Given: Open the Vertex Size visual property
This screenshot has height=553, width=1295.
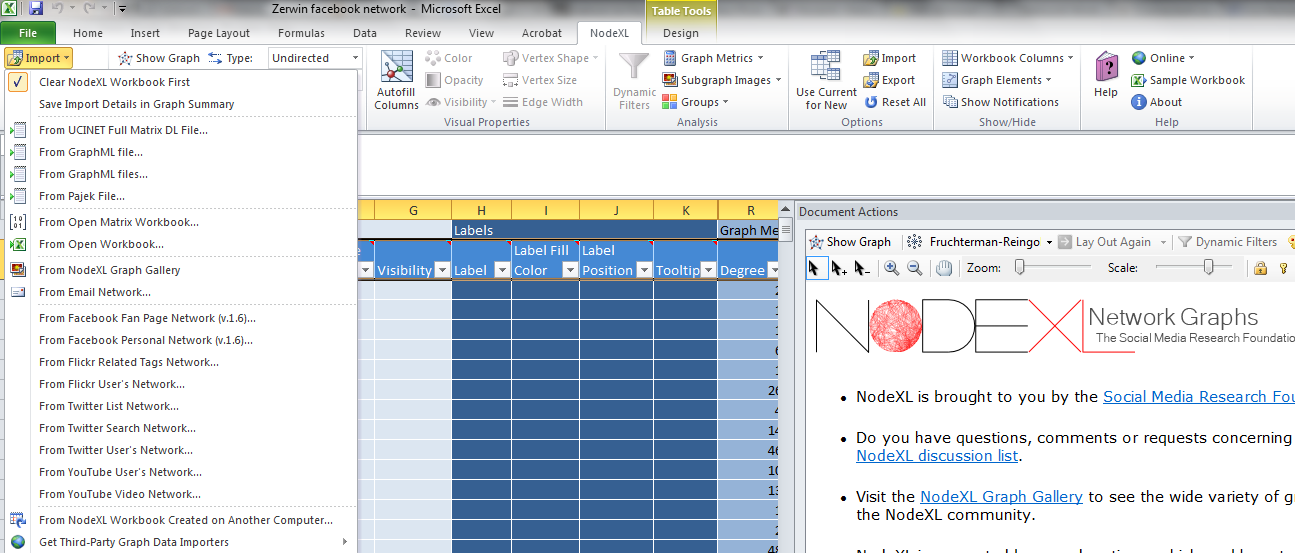Looking at the screenshot, I should pos(540,80).
